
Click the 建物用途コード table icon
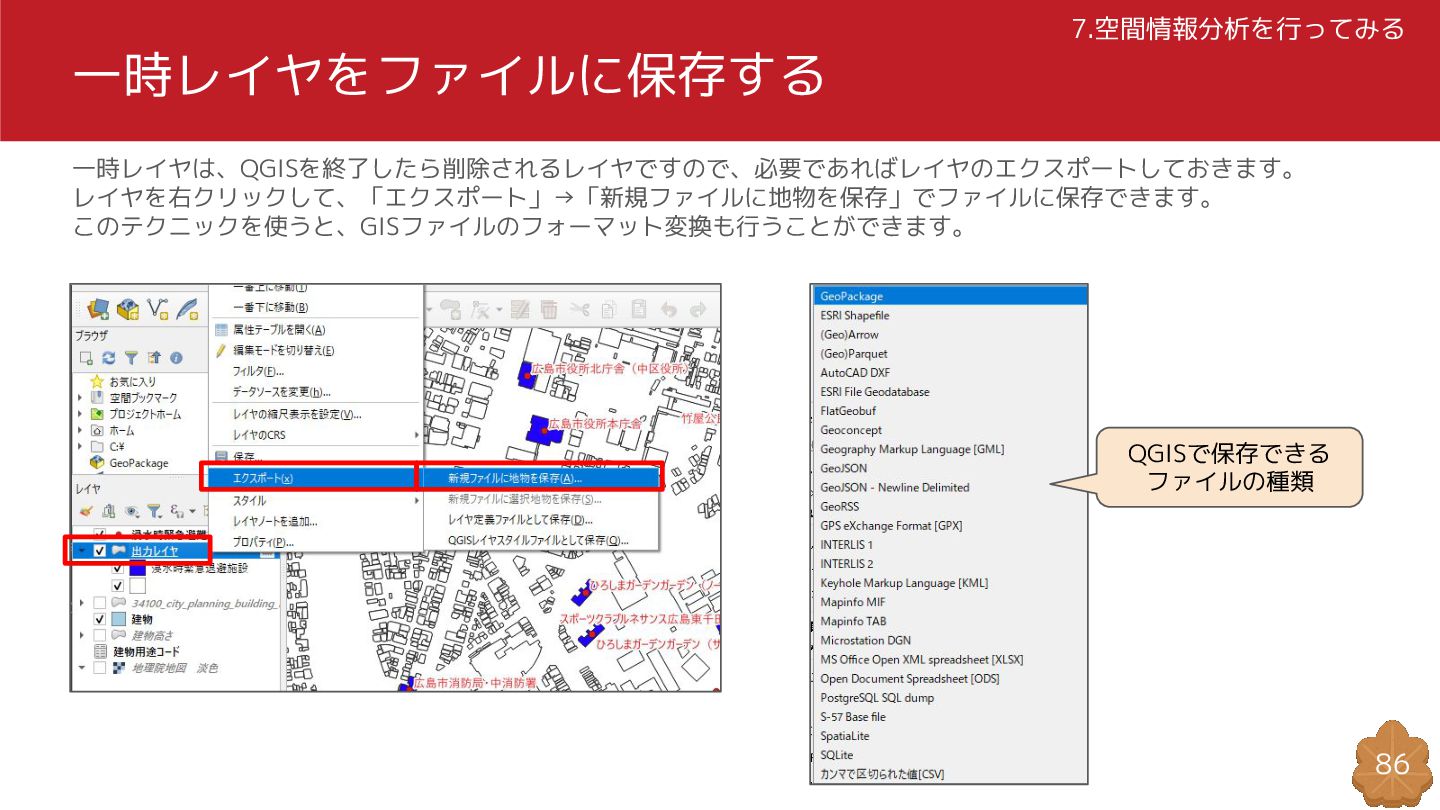point(100,651)
